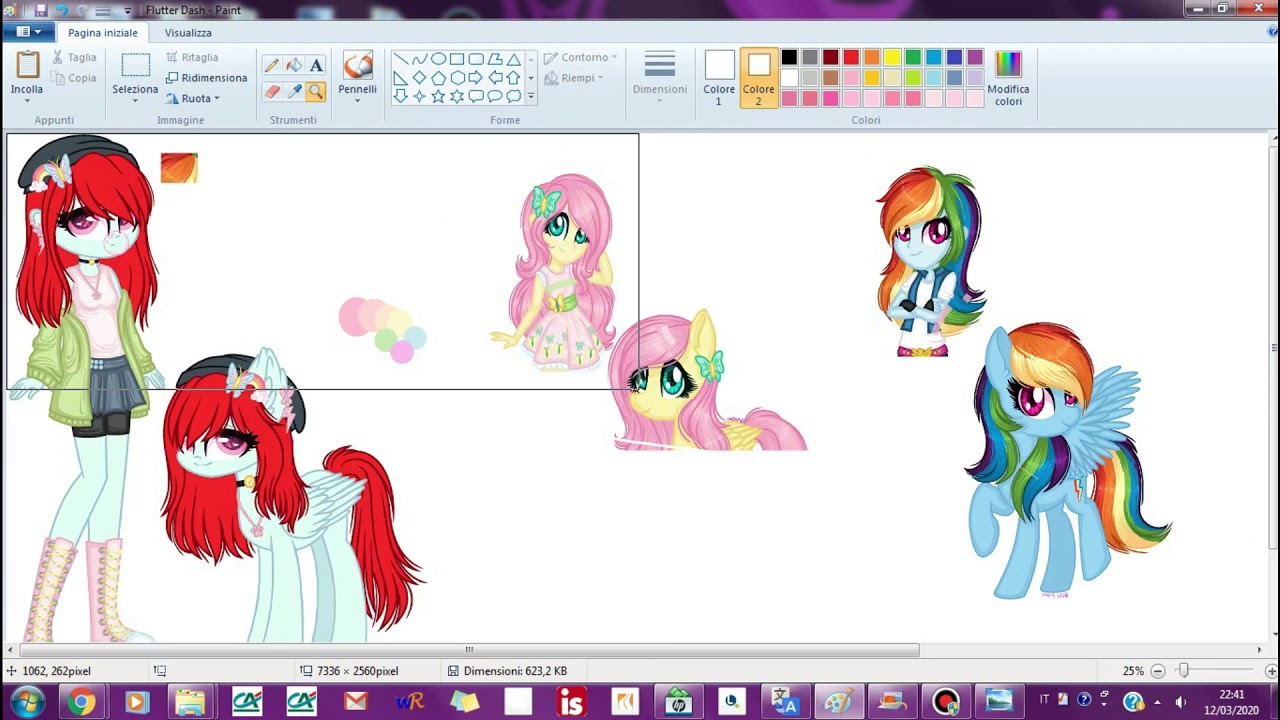Choose the hexagon shape

pos(457,78)
